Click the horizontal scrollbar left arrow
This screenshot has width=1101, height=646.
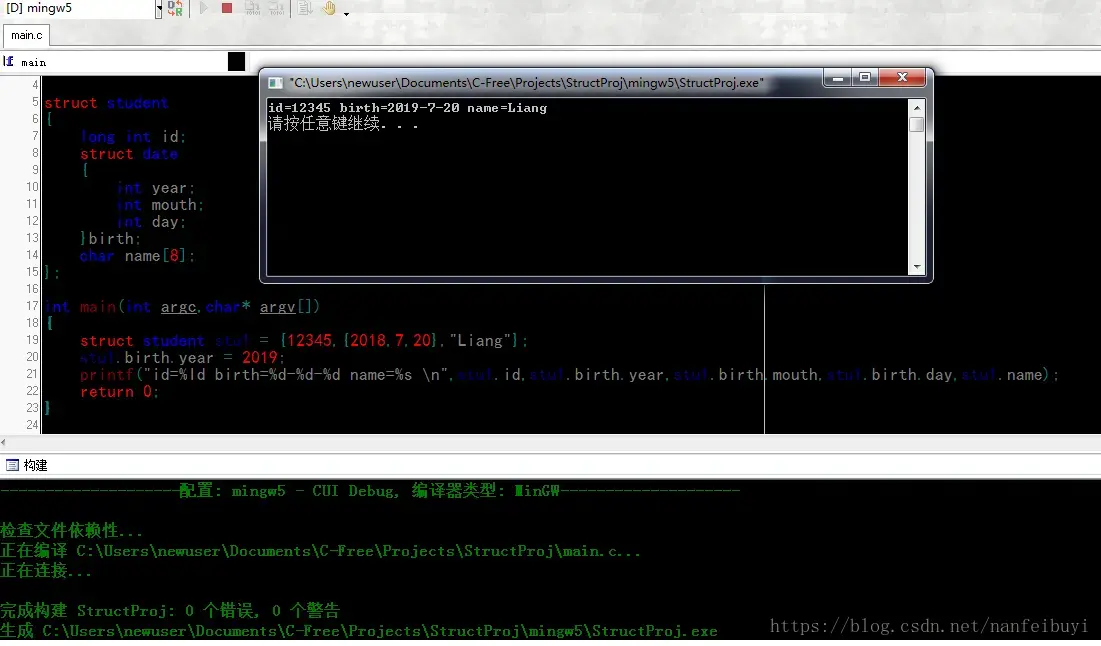click(4, 442)
